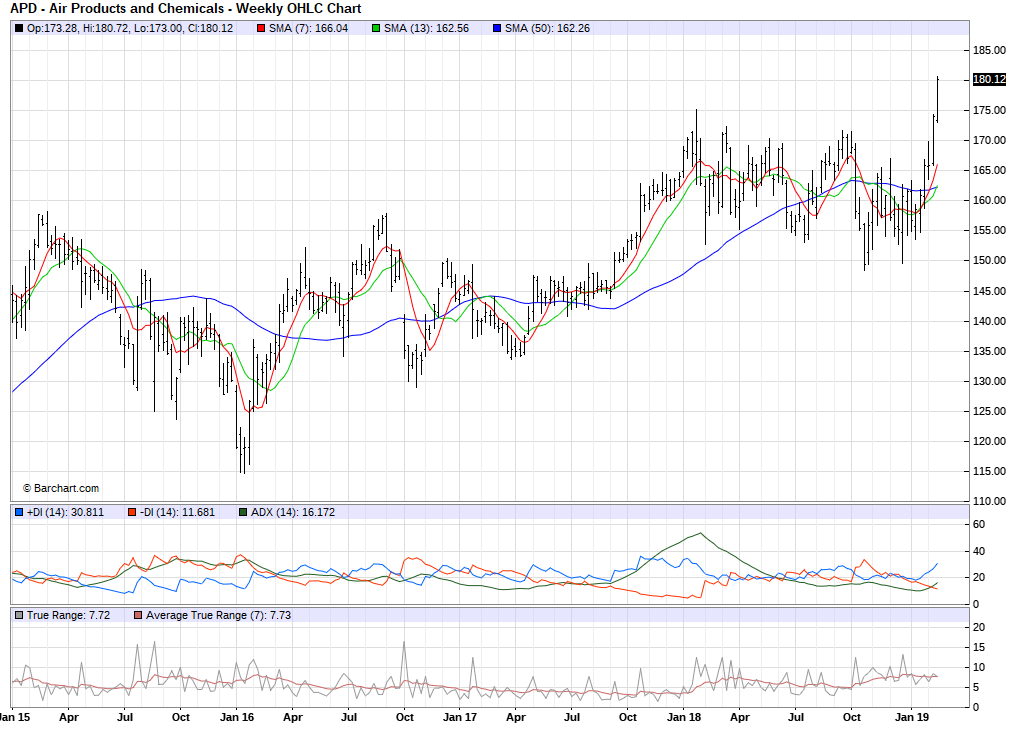The image size is (1011, 748).
Task: Click the 120.00 price axis label
Action: [989, 442]
